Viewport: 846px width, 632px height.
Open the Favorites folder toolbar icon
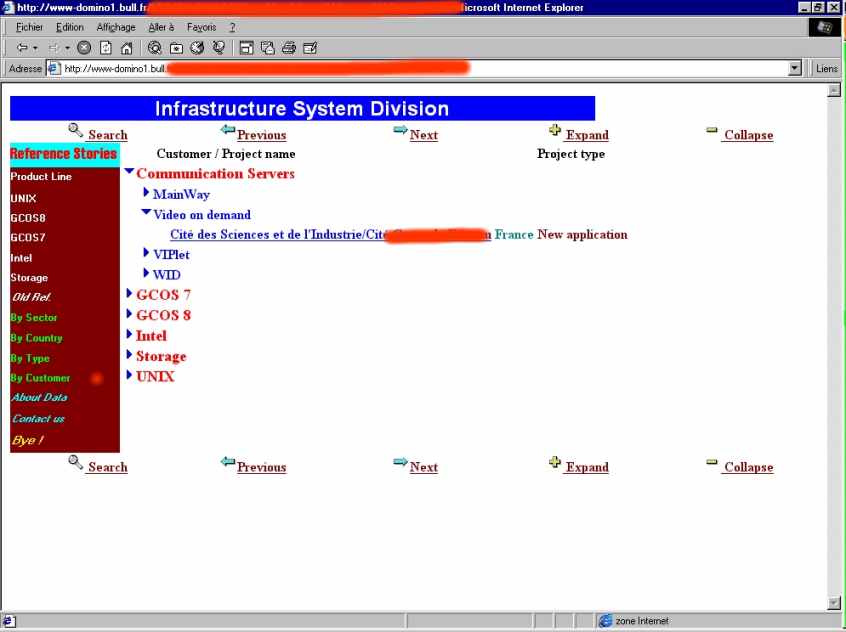[x=176, y=48]
